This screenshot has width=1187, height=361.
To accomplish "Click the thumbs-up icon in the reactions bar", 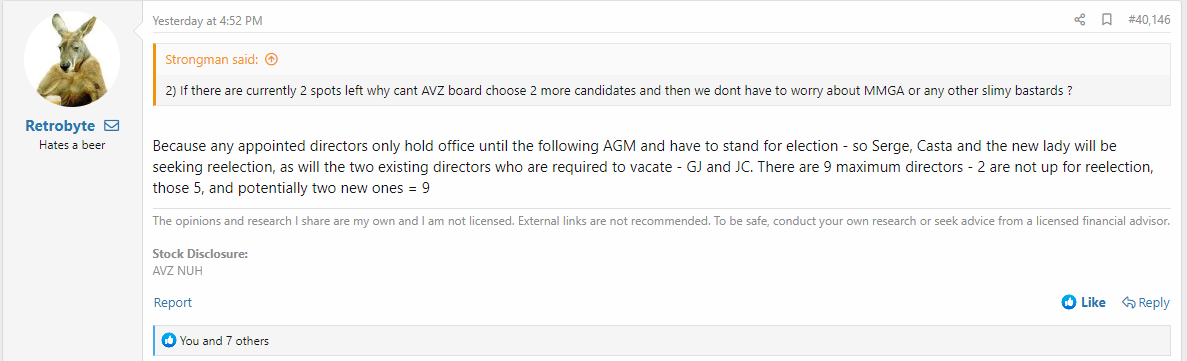I will (170, 341).
